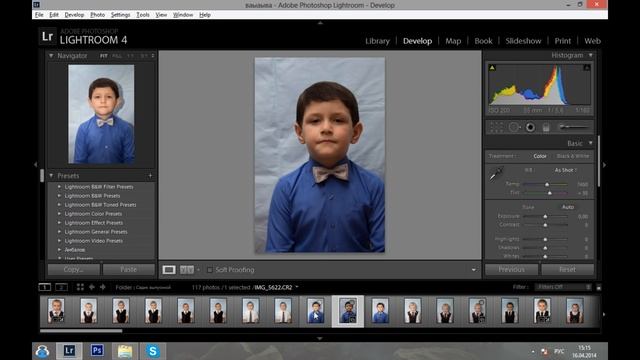Click the Previous button
The height and width of the screenshot is (360, 640).
click(511, 269)
